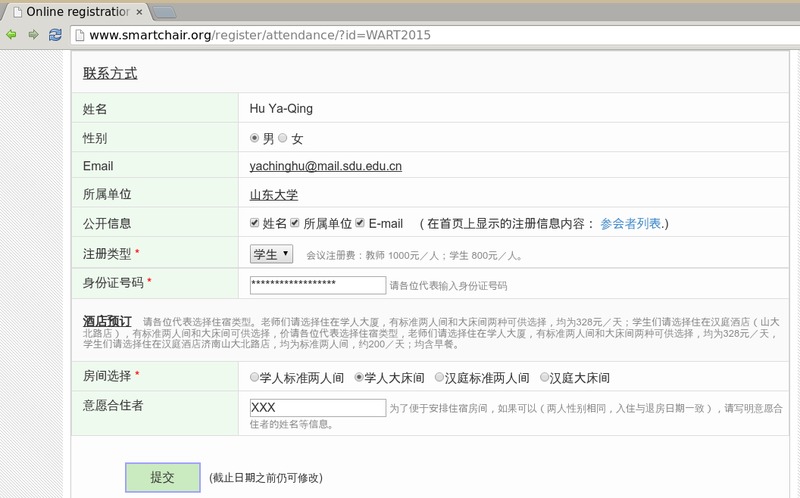Click the page icon in the address bar

click(x=78, y=35)
